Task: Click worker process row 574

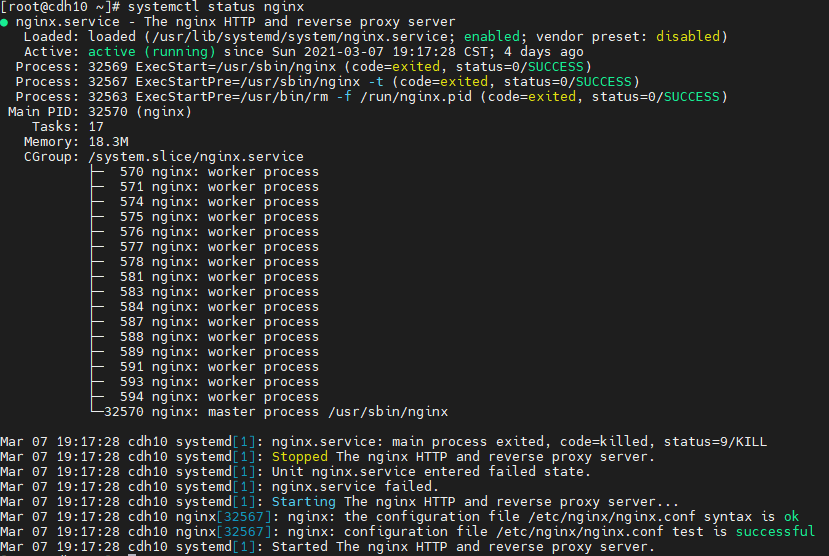Action: (x=205, y=202)
